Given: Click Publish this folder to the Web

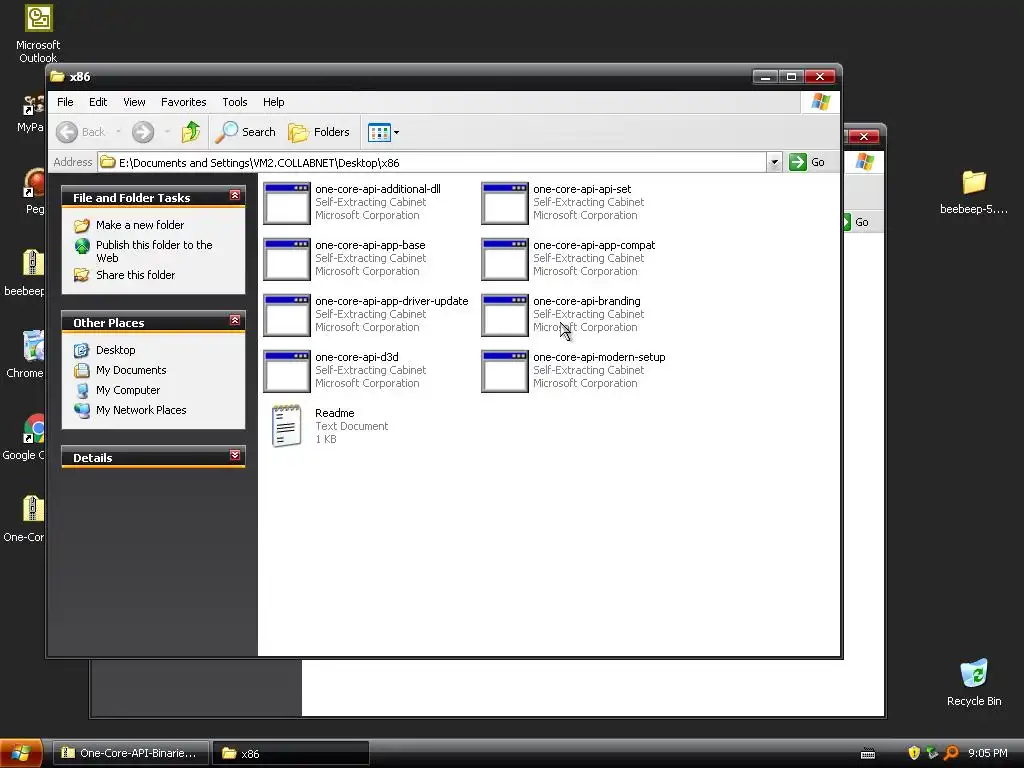Looking at the screenshot, I should coord(154,251).
